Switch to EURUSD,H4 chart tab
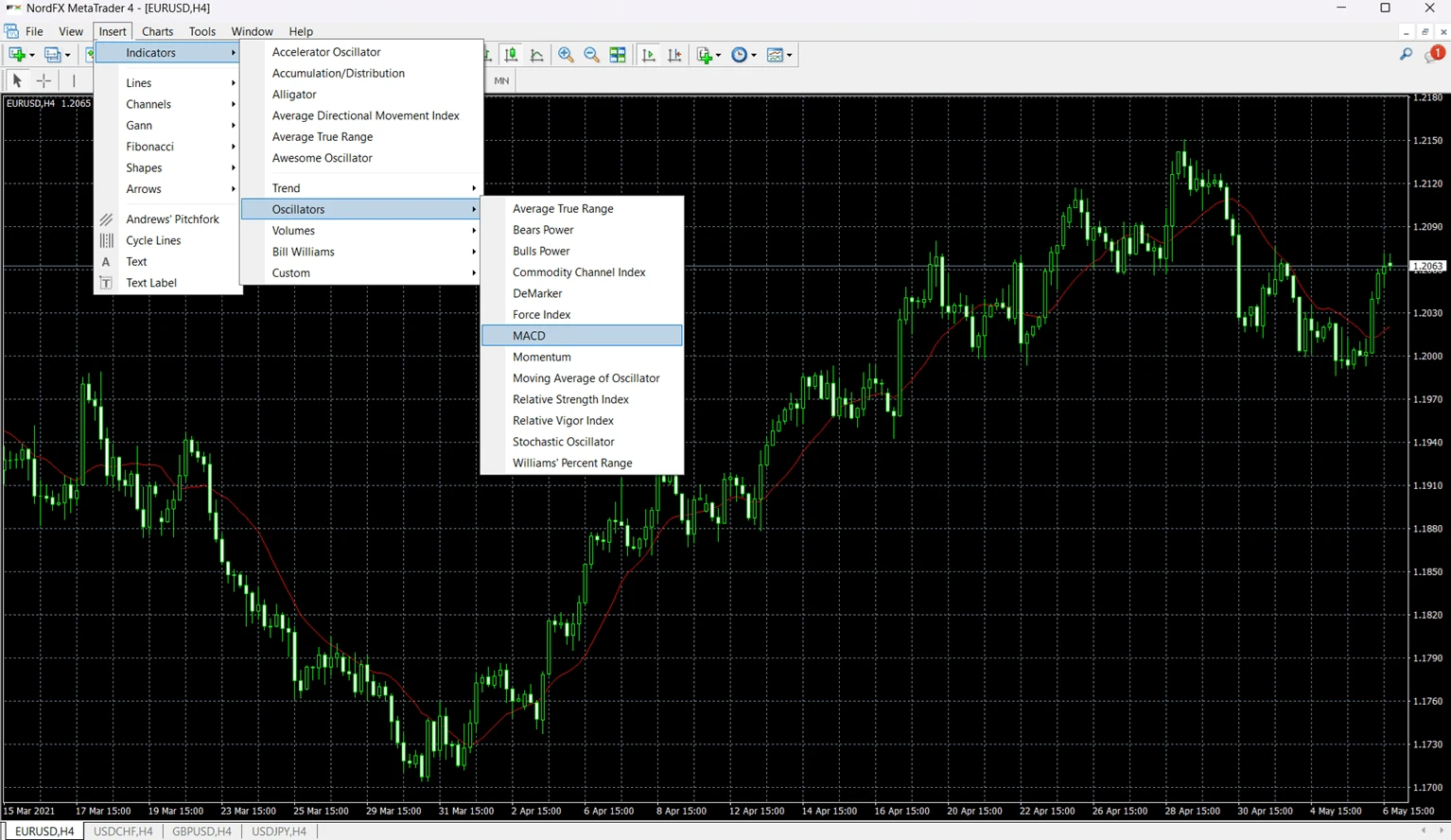Viewport: 1451px width, 840px height. pyautogui.click(x=44, y=831)
